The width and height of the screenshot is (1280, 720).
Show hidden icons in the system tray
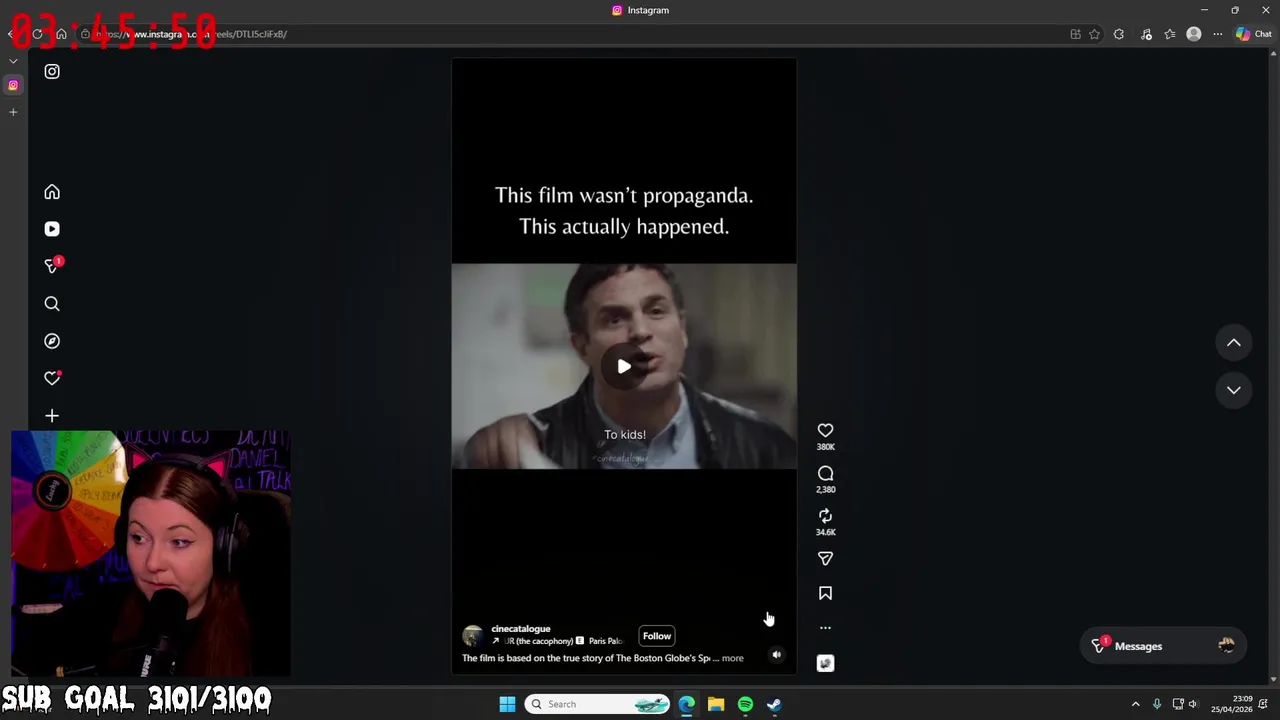(x=1135, y=704)
